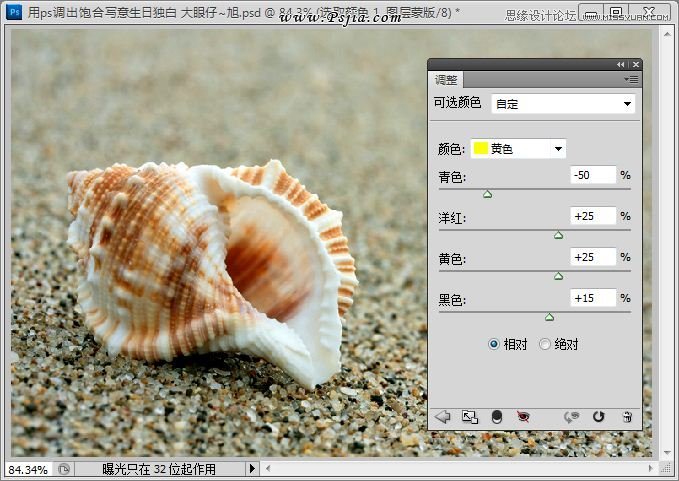This screenshot has width=679, height=481.
Task: Open the 黄色 color selection dropdown
Action: (x=518, y=149)
